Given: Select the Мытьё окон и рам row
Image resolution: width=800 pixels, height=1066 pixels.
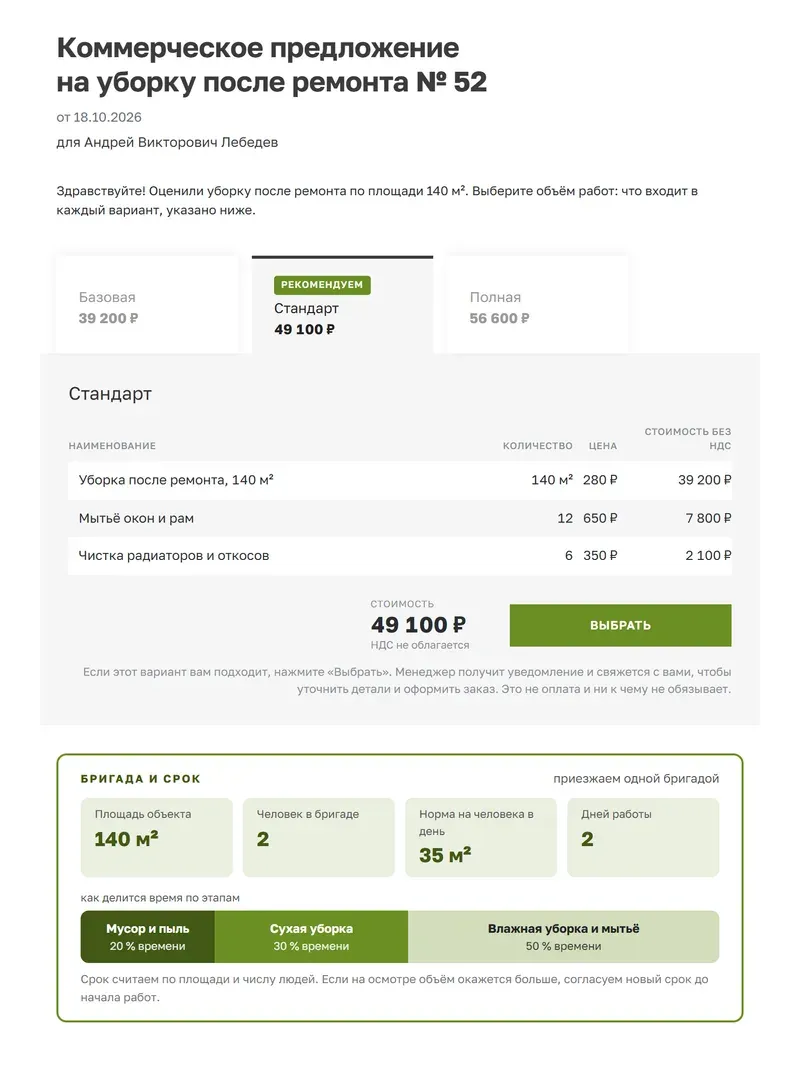Looking at the screenshot, I should (400, 519).
